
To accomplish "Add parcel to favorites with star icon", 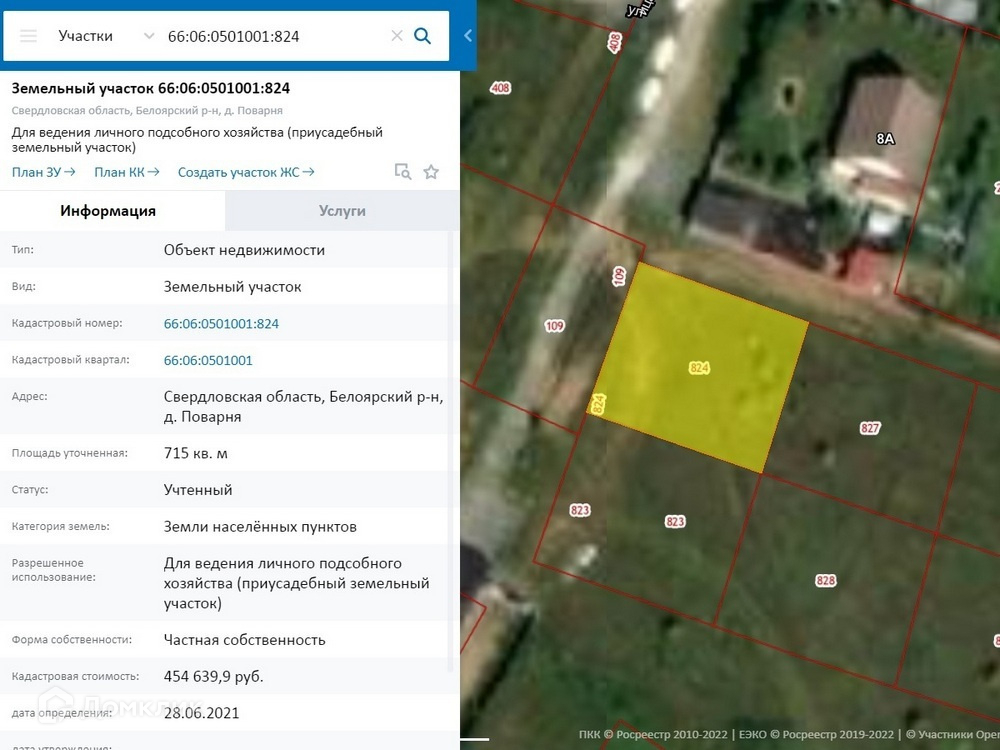I will [x=431, y=172].
